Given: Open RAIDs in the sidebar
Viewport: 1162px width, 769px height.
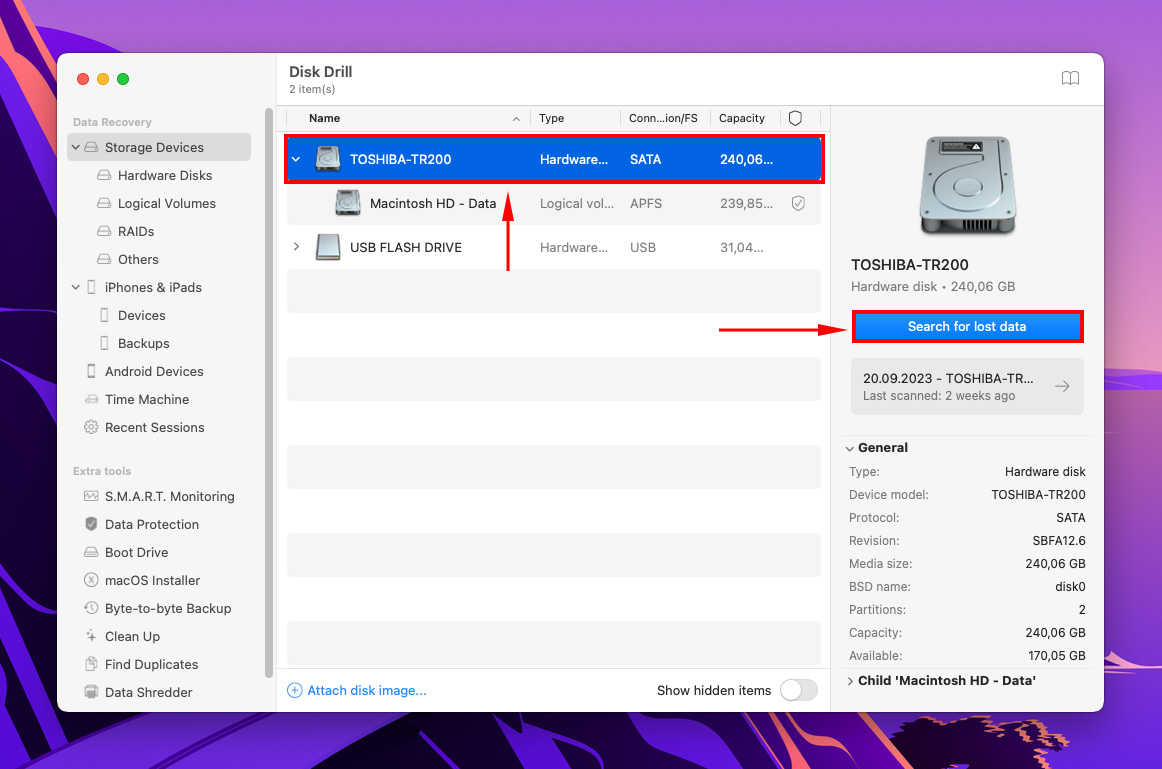Looking at the screenshot, I should (x=136, y=231).
